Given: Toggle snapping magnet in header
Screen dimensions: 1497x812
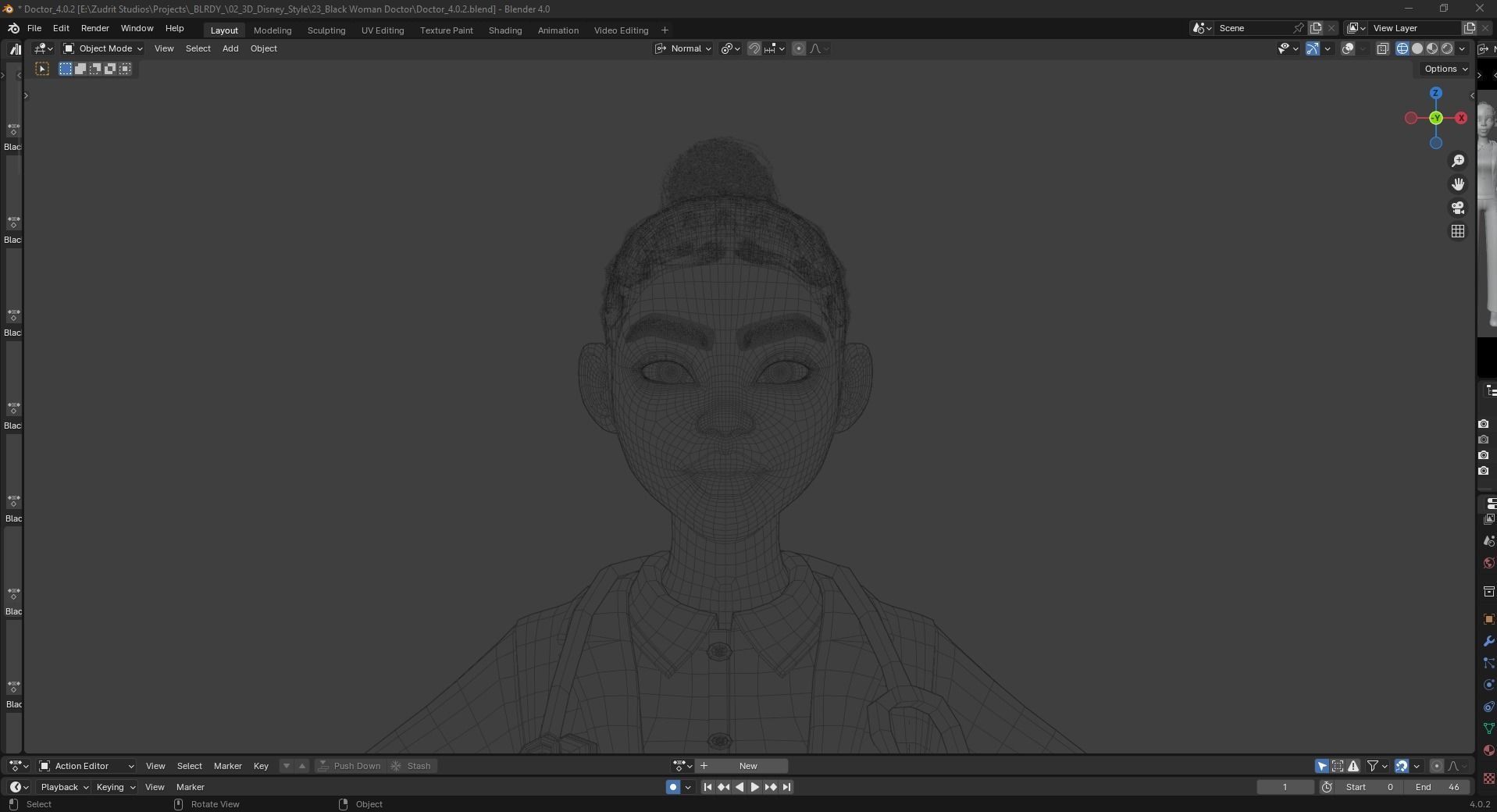Looking at the screenshot, I should [754, 48].
